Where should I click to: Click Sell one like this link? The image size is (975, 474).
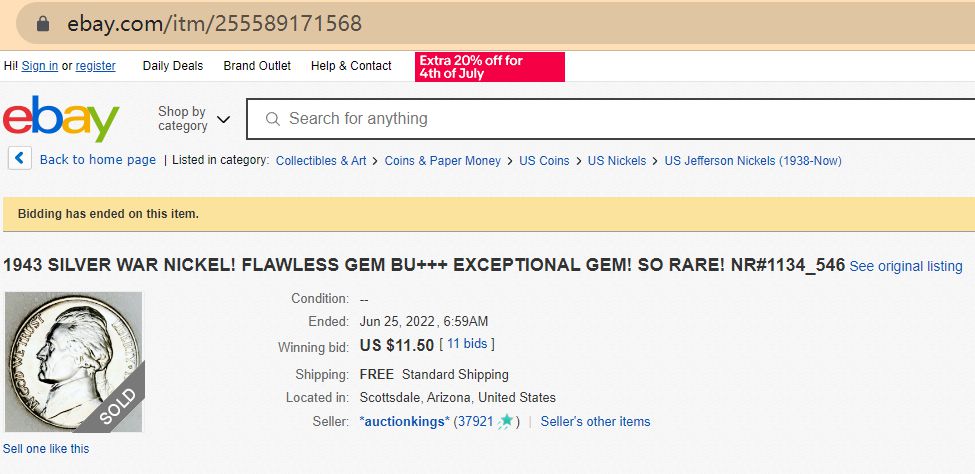click(46, 448)
